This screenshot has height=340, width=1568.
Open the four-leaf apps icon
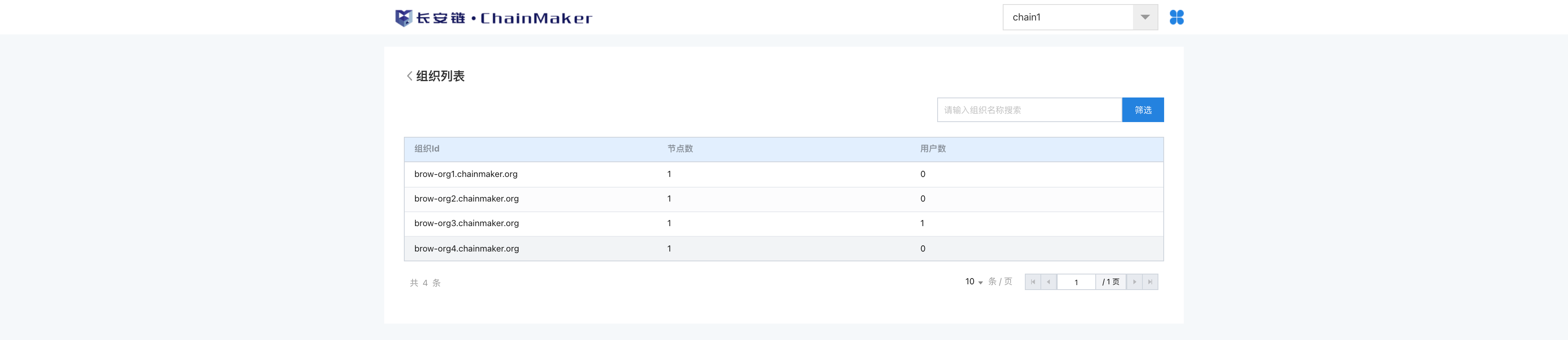click(1176, 18)
